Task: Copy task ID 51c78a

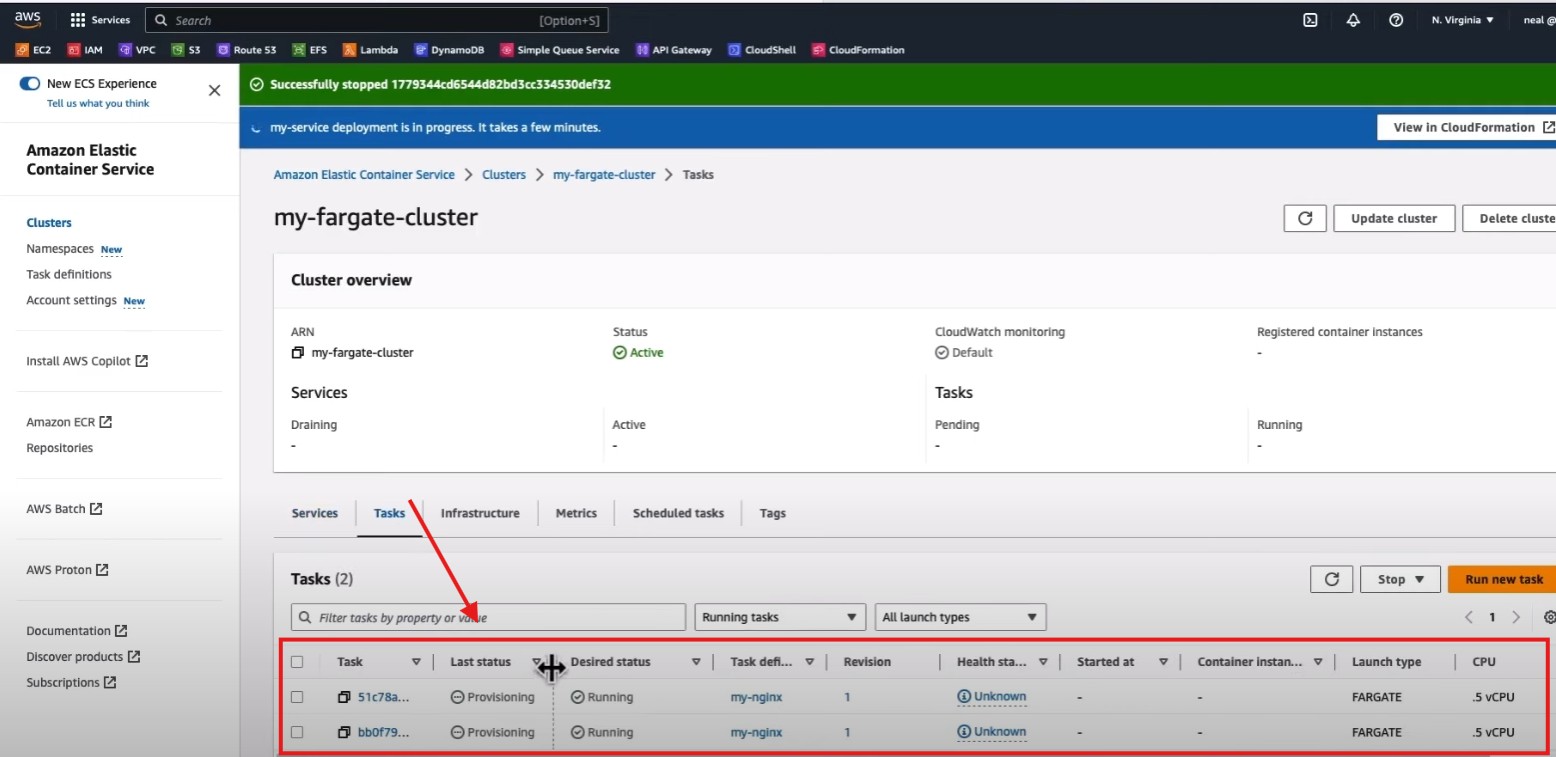Action: pos(344,697)
